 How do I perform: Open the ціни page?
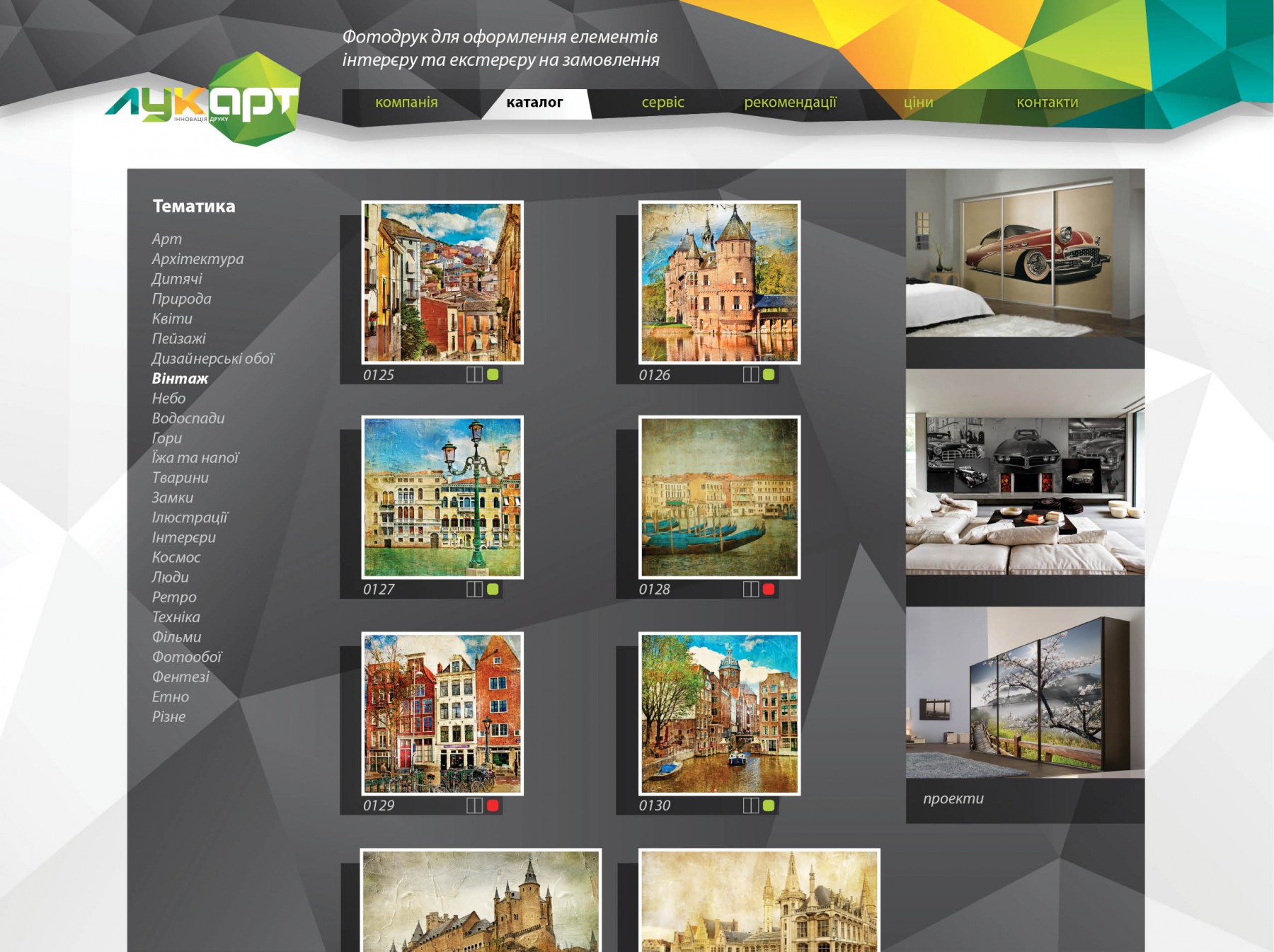[918, 103]
